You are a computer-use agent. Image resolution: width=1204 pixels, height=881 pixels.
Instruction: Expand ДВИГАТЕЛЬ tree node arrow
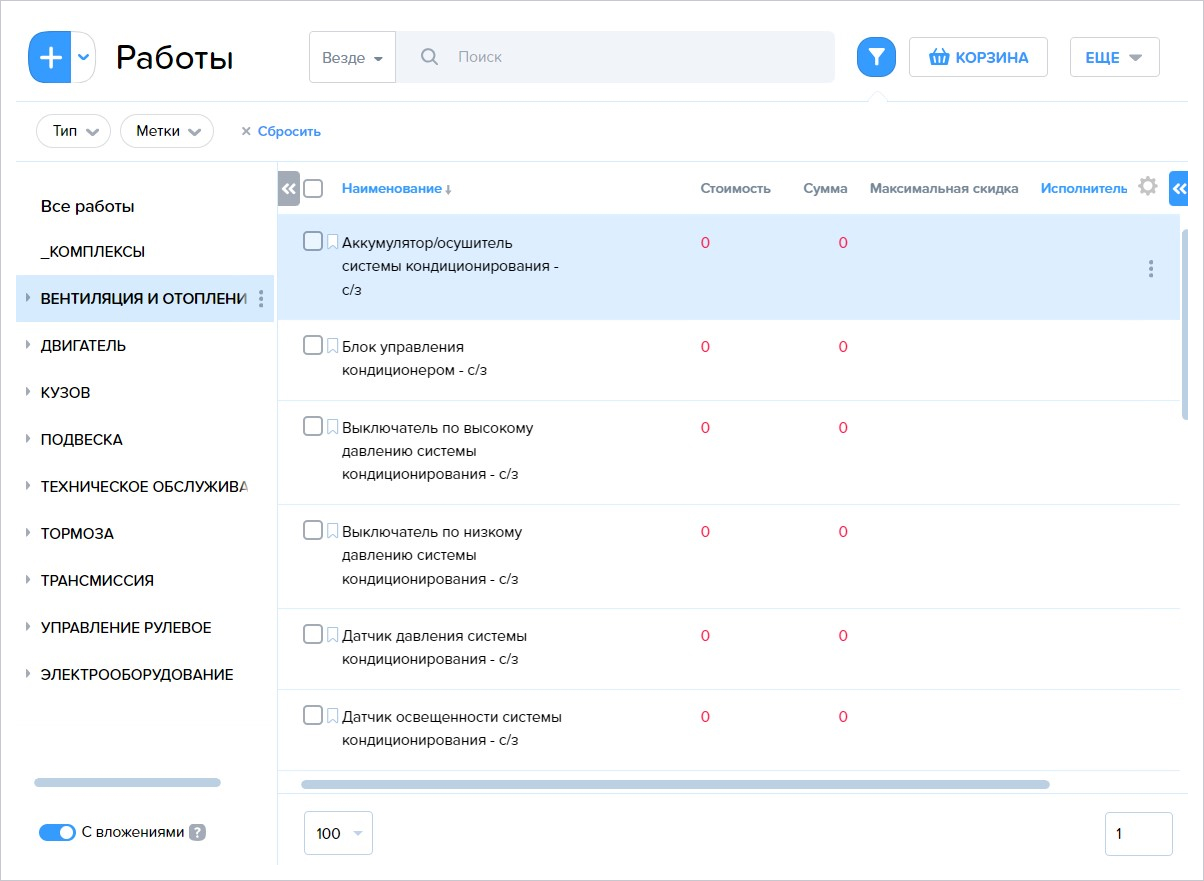28,345
